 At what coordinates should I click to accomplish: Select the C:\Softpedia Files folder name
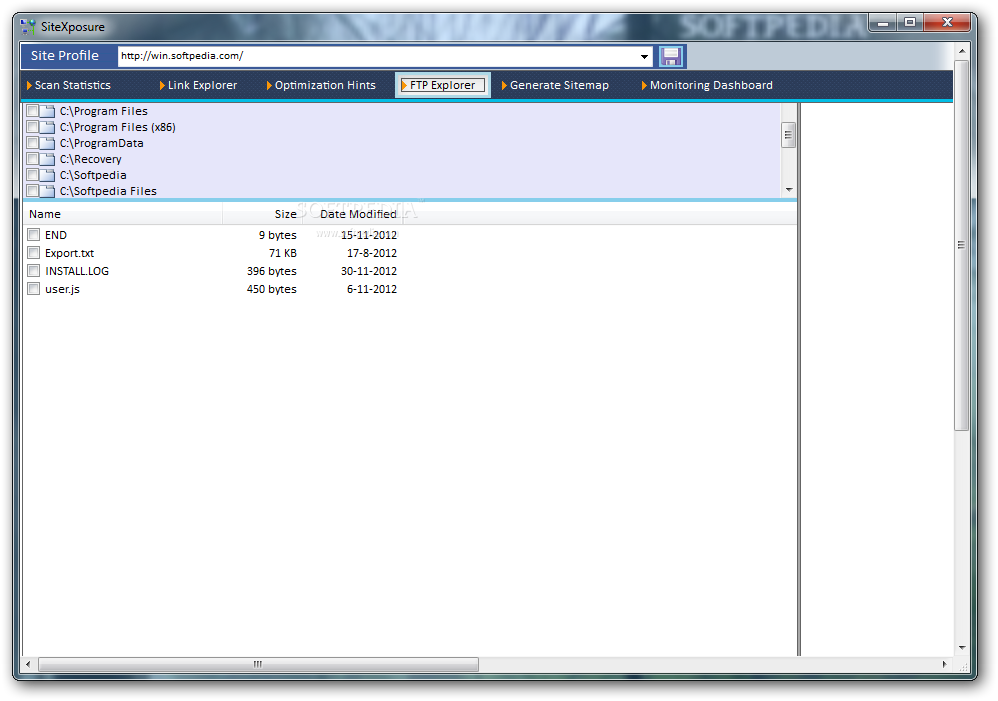point(108,190)
